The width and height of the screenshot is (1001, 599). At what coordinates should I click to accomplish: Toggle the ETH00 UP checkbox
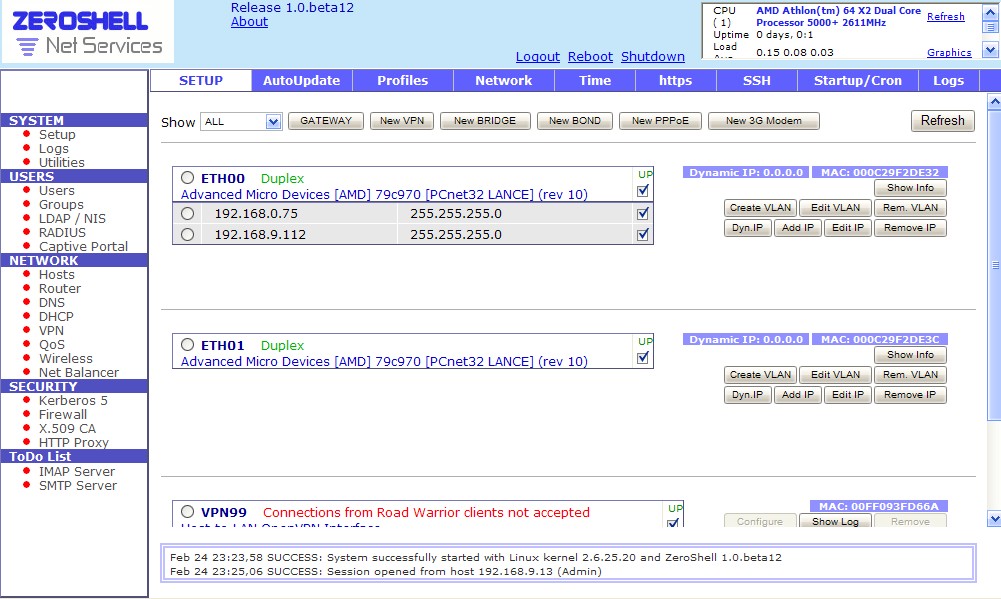[643, 190]
